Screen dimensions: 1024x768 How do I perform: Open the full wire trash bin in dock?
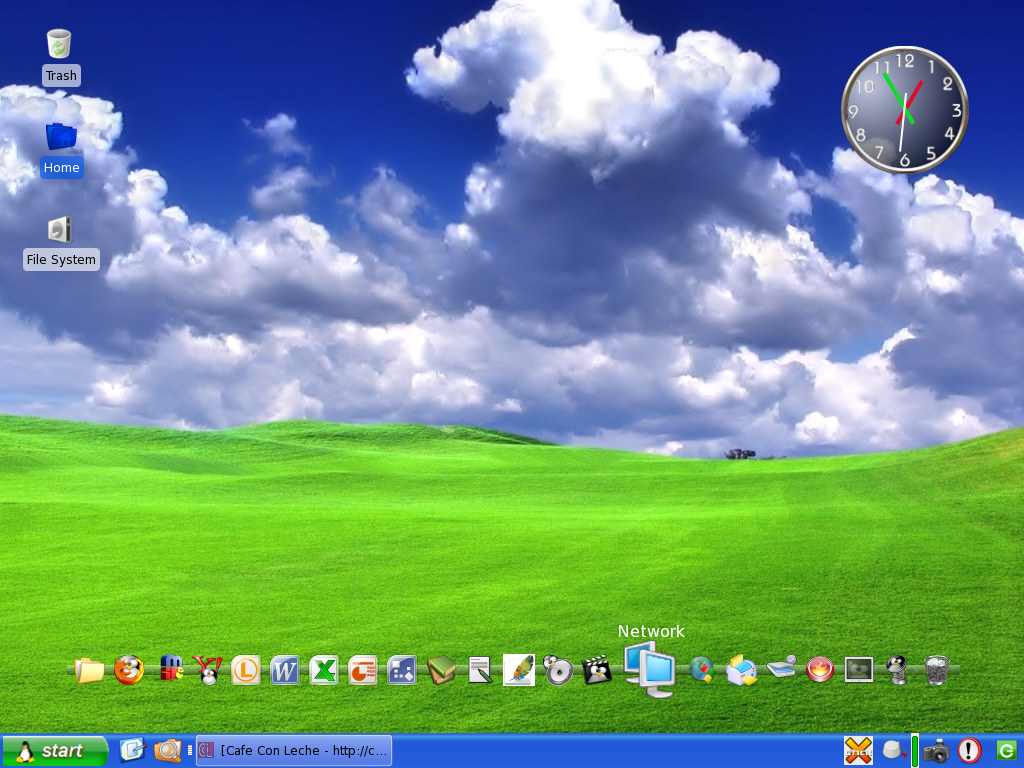pyautogui.click(x=936, y=670)
